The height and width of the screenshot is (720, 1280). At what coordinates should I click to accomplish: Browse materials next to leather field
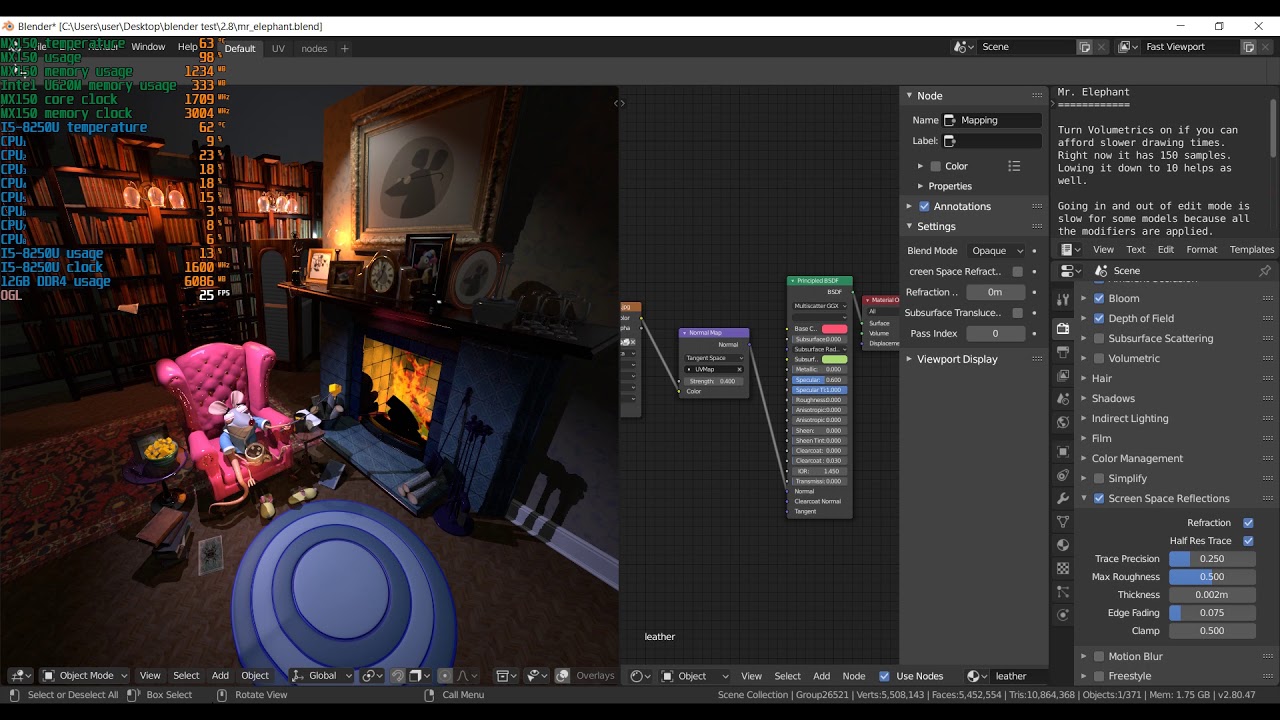(977, 676)
